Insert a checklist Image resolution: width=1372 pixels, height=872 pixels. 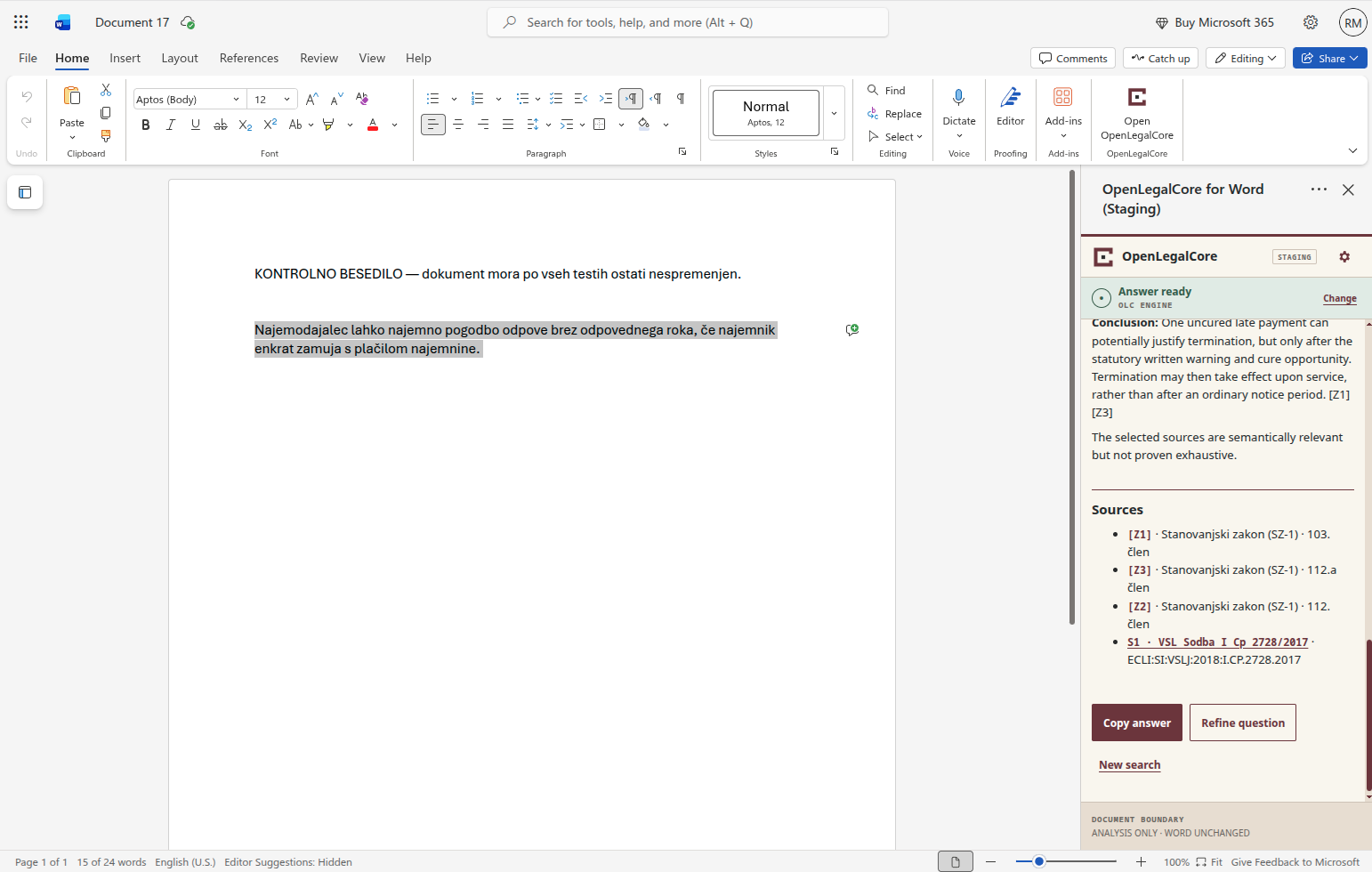[x=556, y=99]
